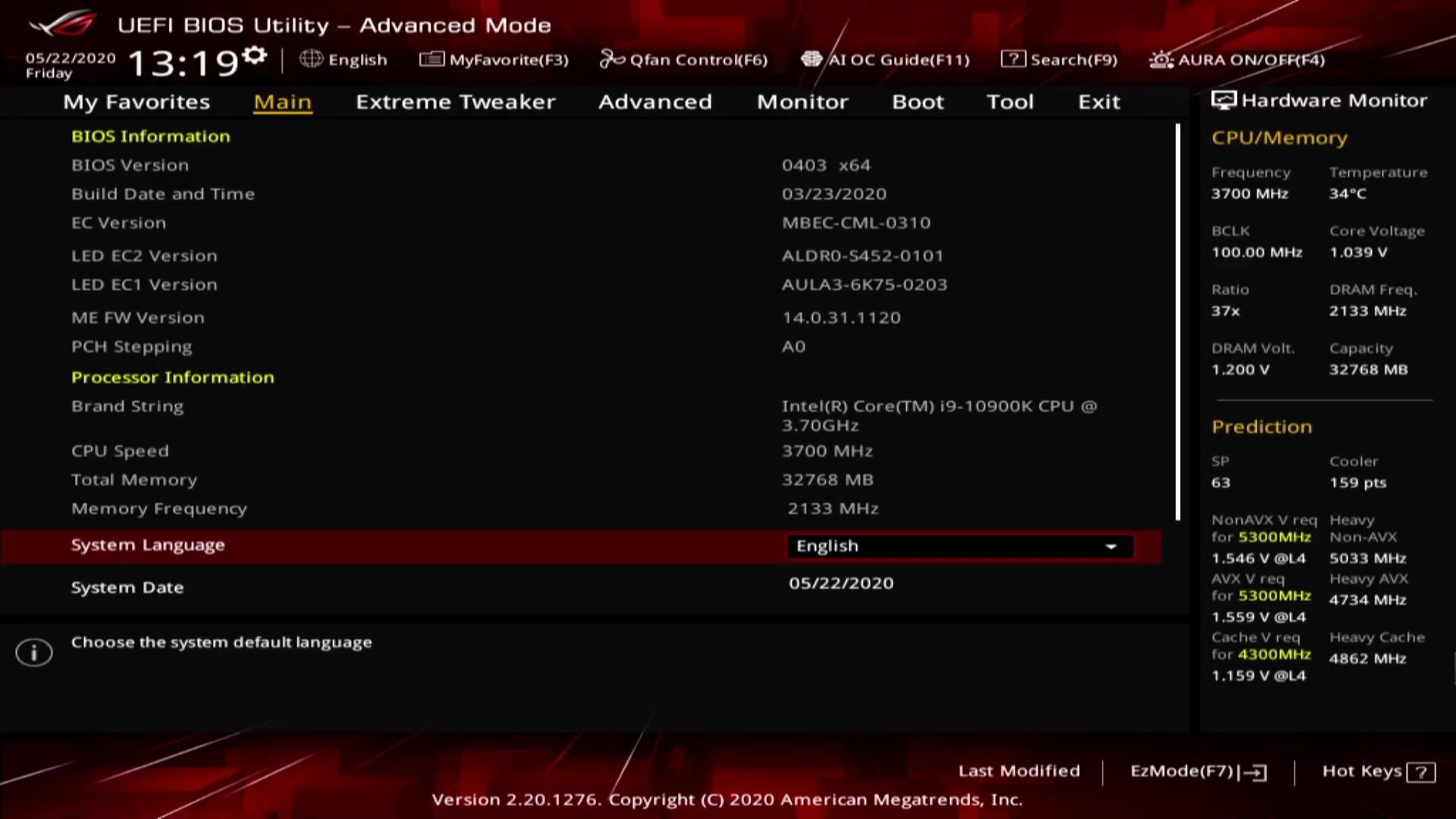Click the System Date label
The height and width of the screenshot is (819, 1456).
coord(127,588)
